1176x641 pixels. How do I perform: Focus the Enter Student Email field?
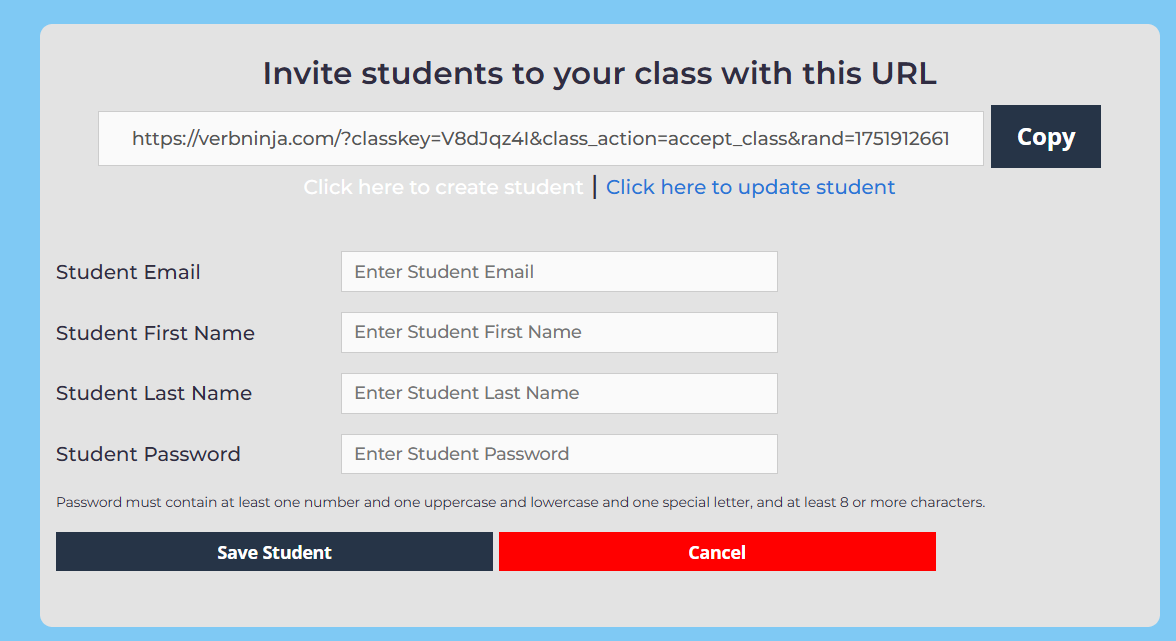558,272
